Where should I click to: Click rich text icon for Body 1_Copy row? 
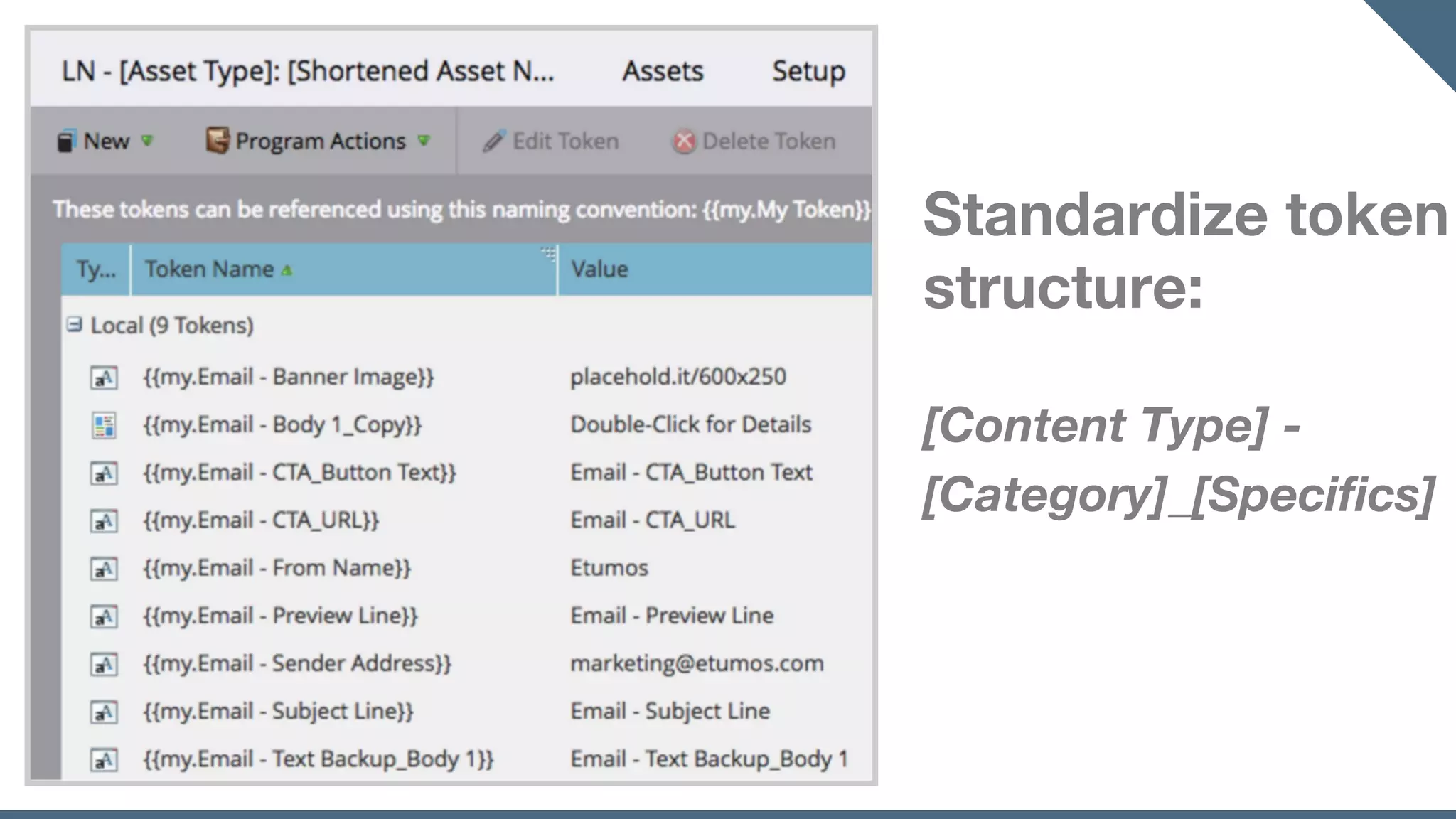(104, 425)
